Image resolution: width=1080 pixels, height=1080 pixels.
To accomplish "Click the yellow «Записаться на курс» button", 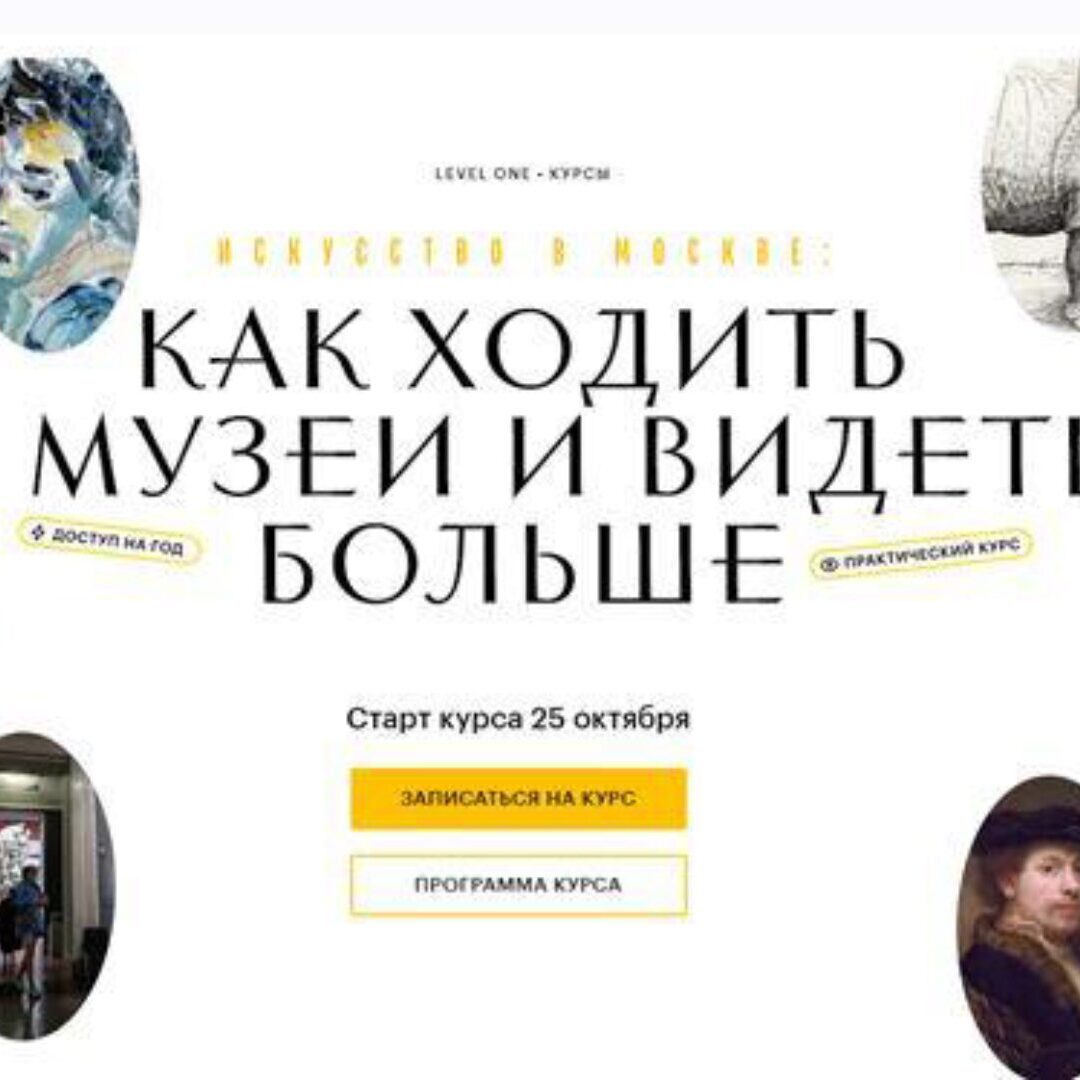I will pyautogui.click(x=518, y=798).
